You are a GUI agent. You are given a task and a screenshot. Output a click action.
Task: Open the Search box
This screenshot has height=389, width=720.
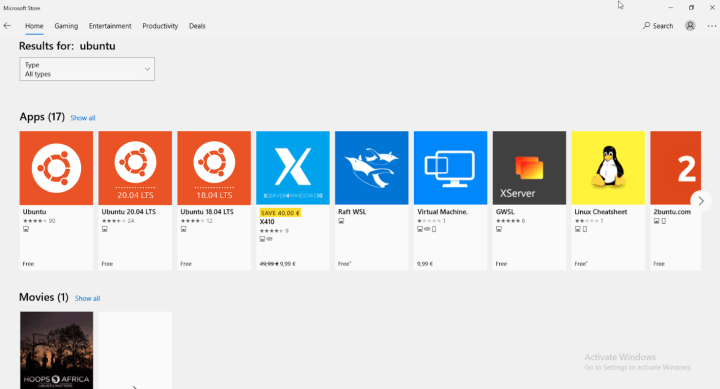(658, 26)
